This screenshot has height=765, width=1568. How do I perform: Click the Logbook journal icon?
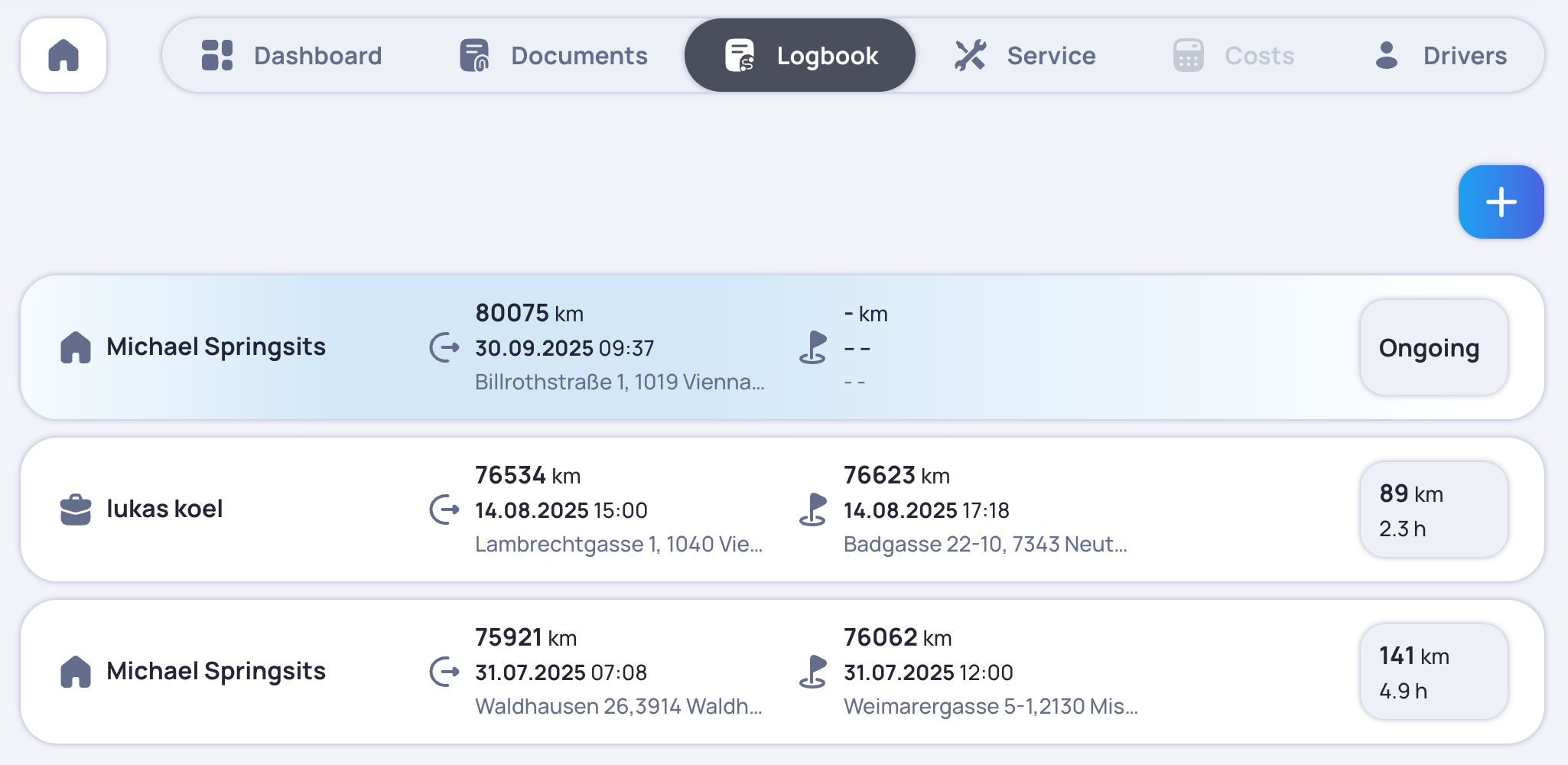(738, 54)
